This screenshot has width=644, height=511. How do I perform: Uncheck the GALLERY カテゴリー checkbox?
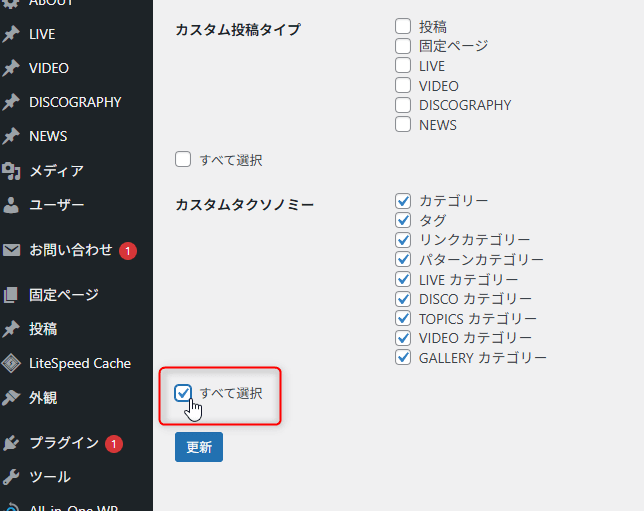403,357
